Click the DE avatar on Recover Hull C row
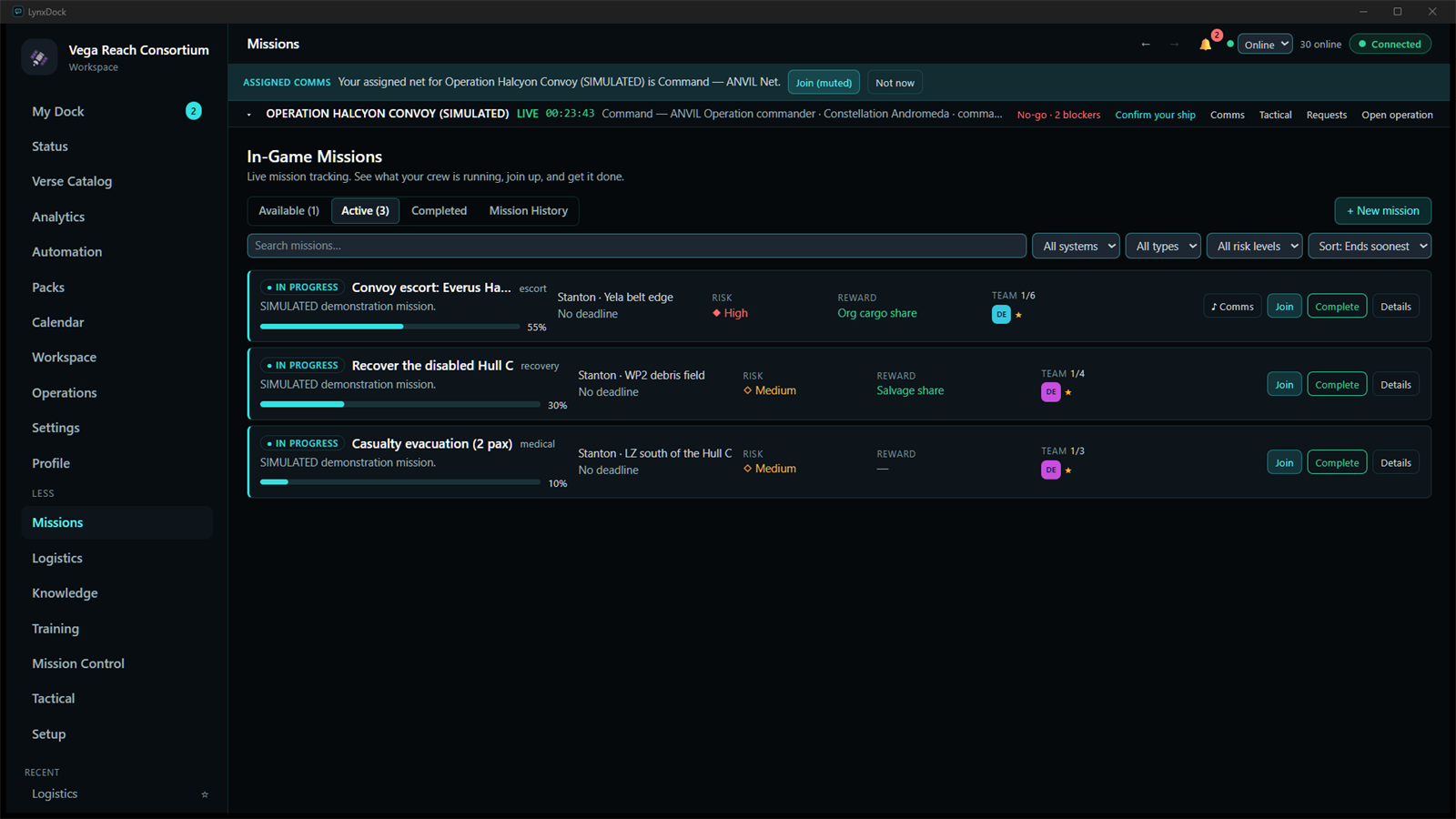Screen dimensions: 1456x819 click(x=1051, y=392)
